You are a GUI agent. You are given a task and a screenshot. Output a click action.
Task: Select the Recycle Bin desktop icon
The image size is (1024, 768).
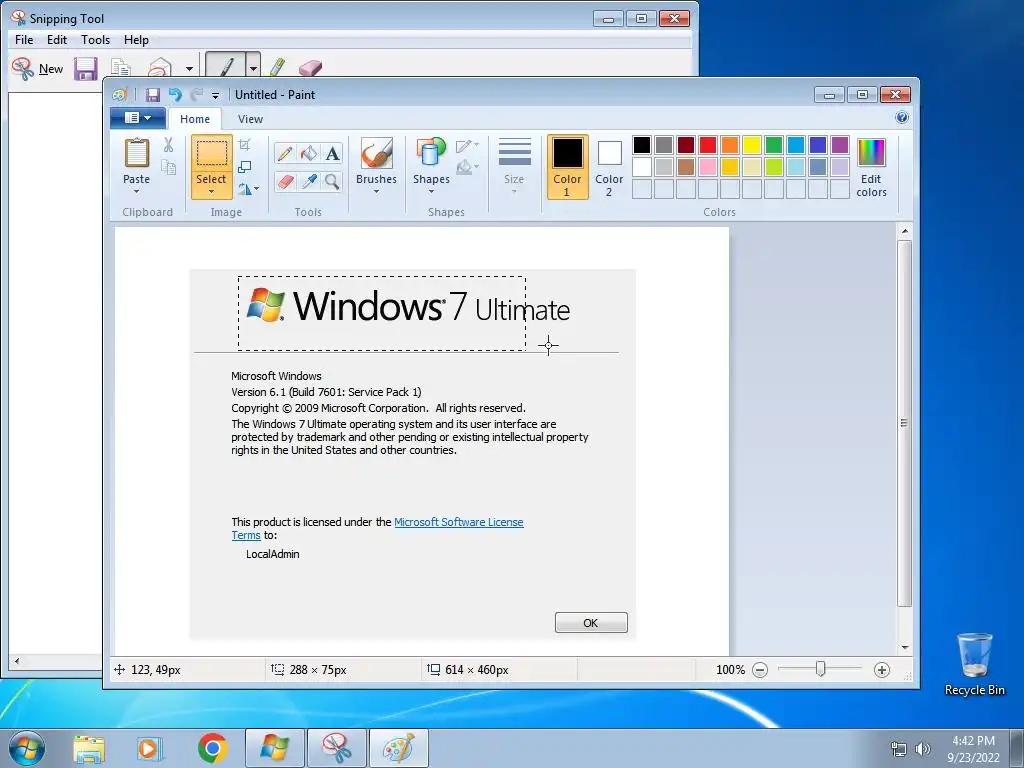tap(974, 664)
